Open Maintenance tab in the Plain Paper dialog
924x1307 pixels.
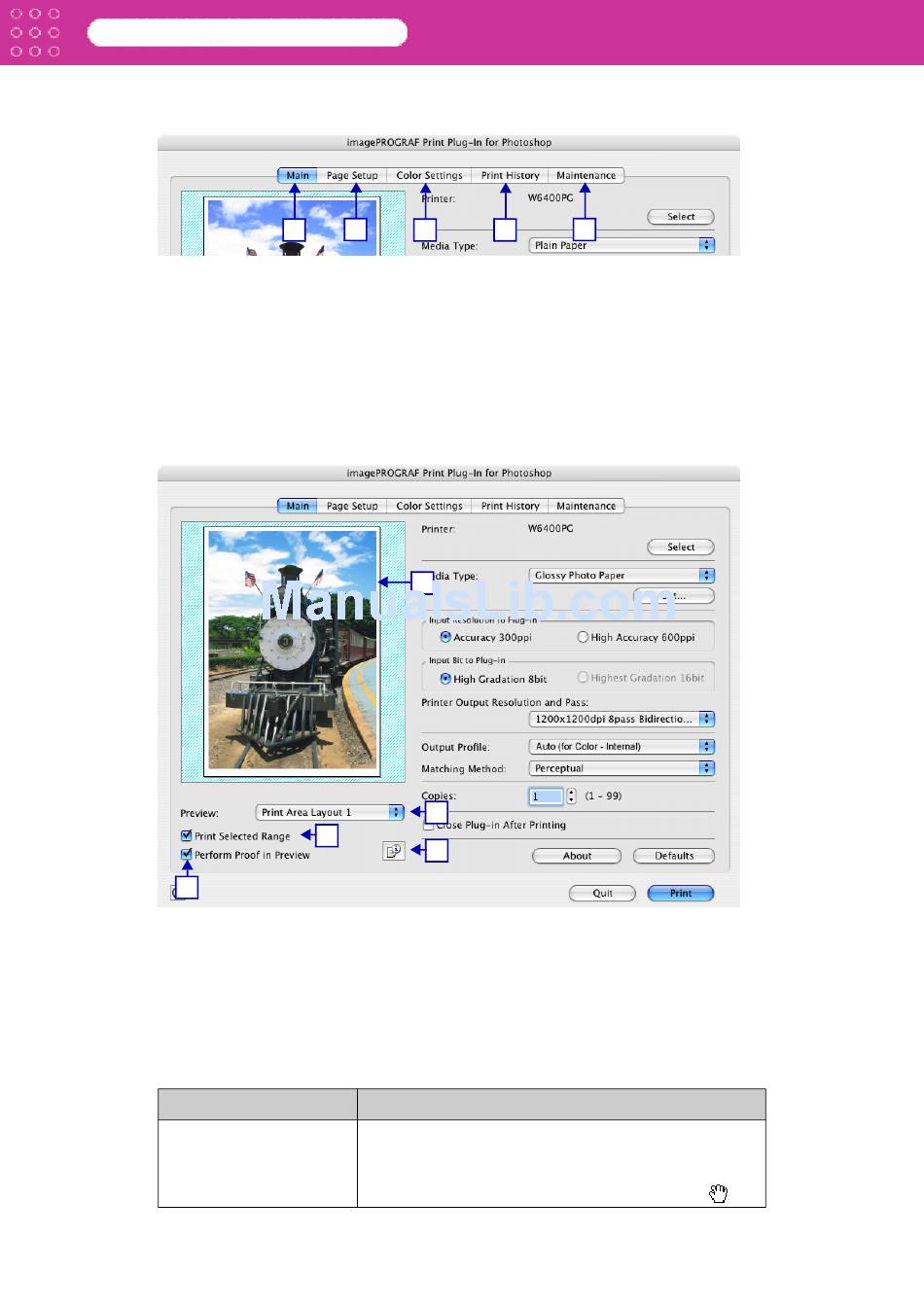(586, 175)
